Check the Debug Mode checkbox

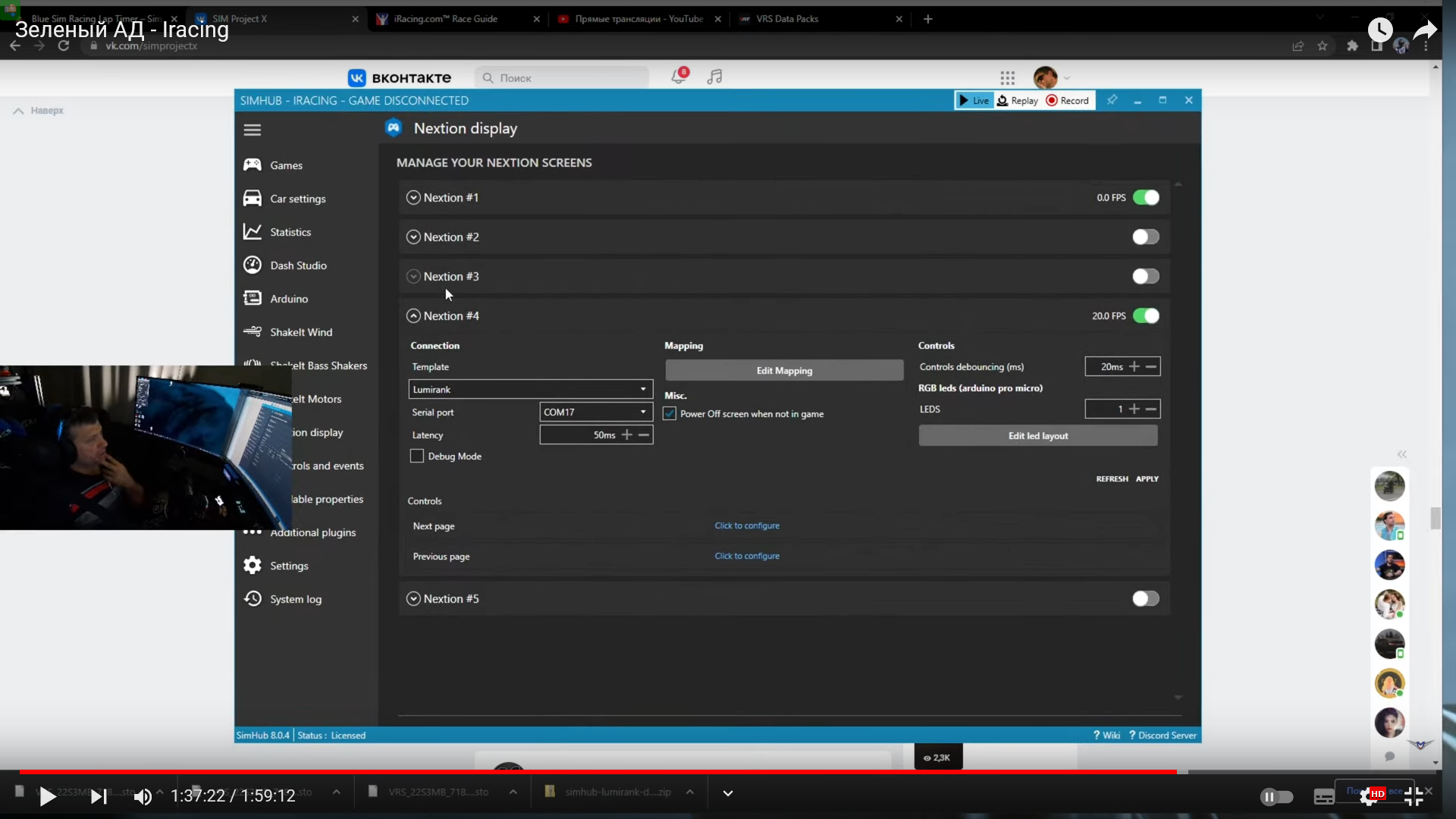pos(417,457)
